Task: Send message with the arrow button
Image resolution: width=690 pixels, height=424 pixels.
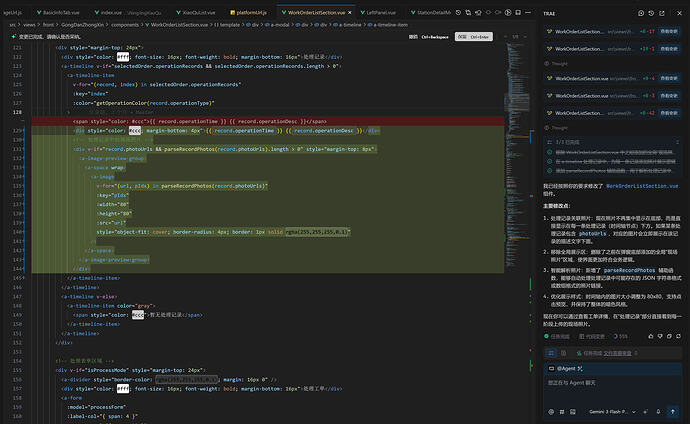Action: 673,412
